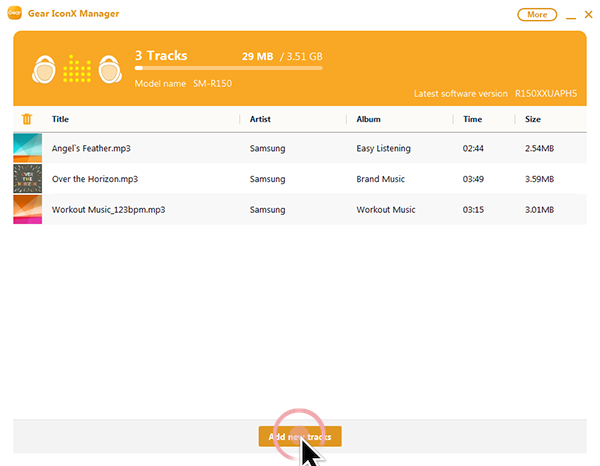This screenshot has width=600, height=466.
Task: Click the 3.01MB size value
Action: pyautogui.click(x=539, y=210)
